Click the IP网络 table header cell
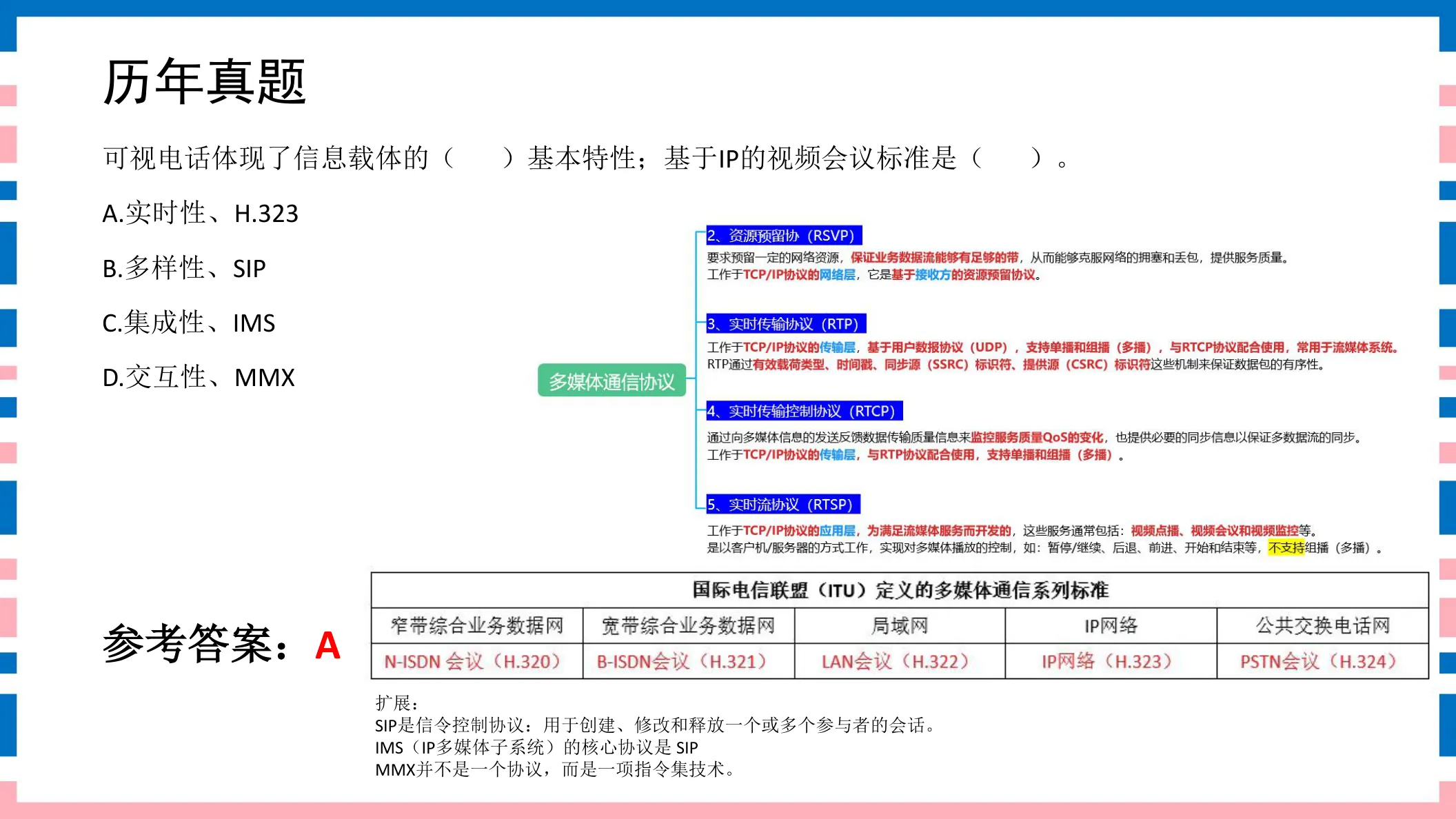The height and width of the screenshot is (819, 1456). pyautogui.click(x=1111, y=625)
